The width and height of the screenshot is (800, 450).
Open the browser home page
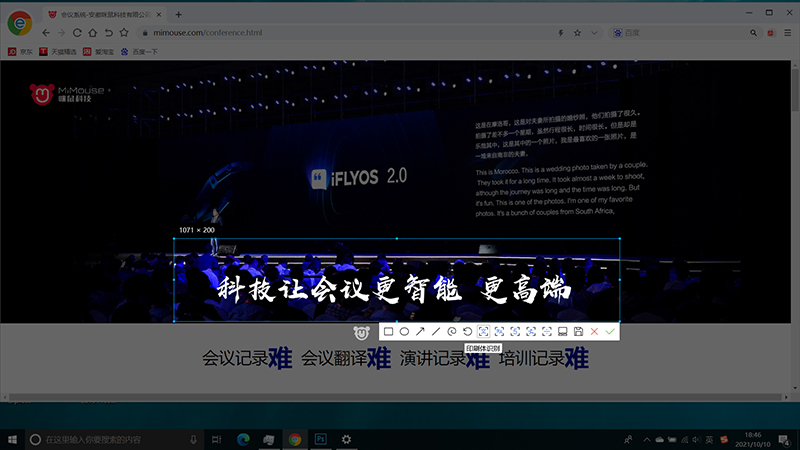tap(92, 33)
